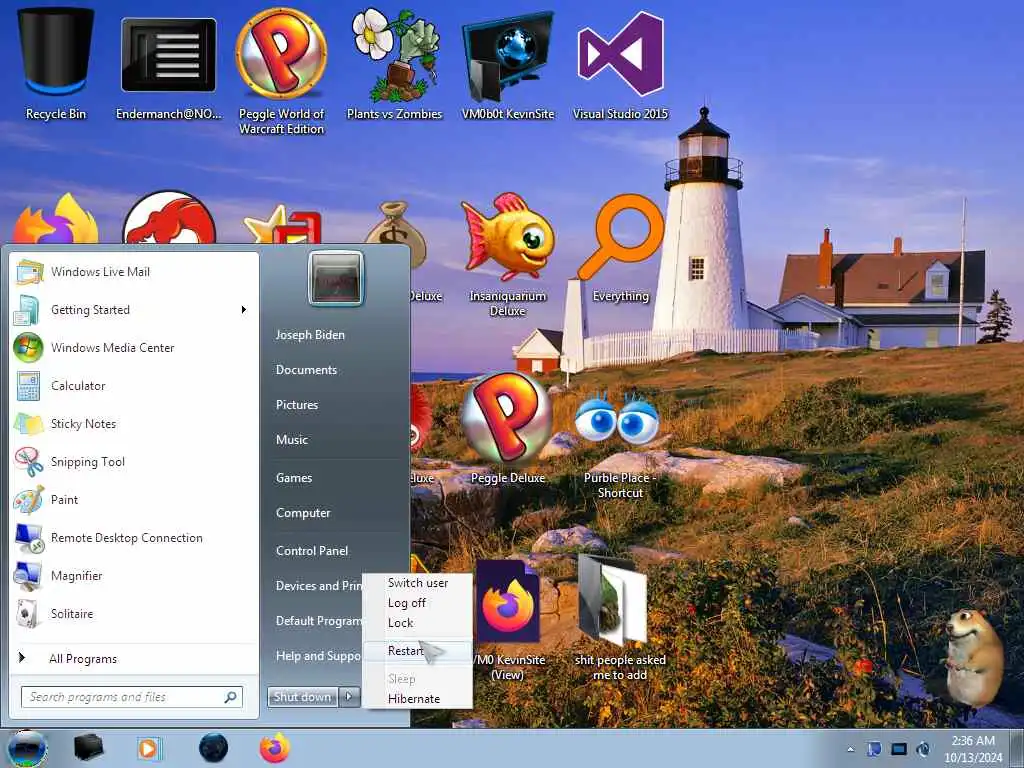
Task: Select the red lobster desktop icon
Action: click(169, 217)
